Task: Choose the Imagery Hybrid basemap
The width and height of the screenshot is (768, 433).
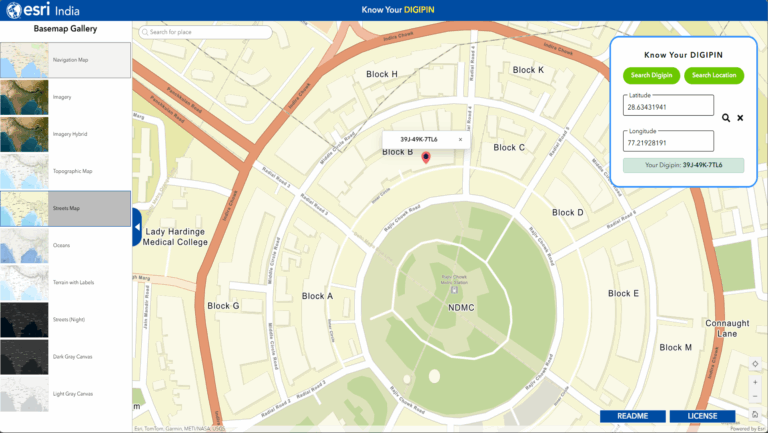Action: pos(66,134)
